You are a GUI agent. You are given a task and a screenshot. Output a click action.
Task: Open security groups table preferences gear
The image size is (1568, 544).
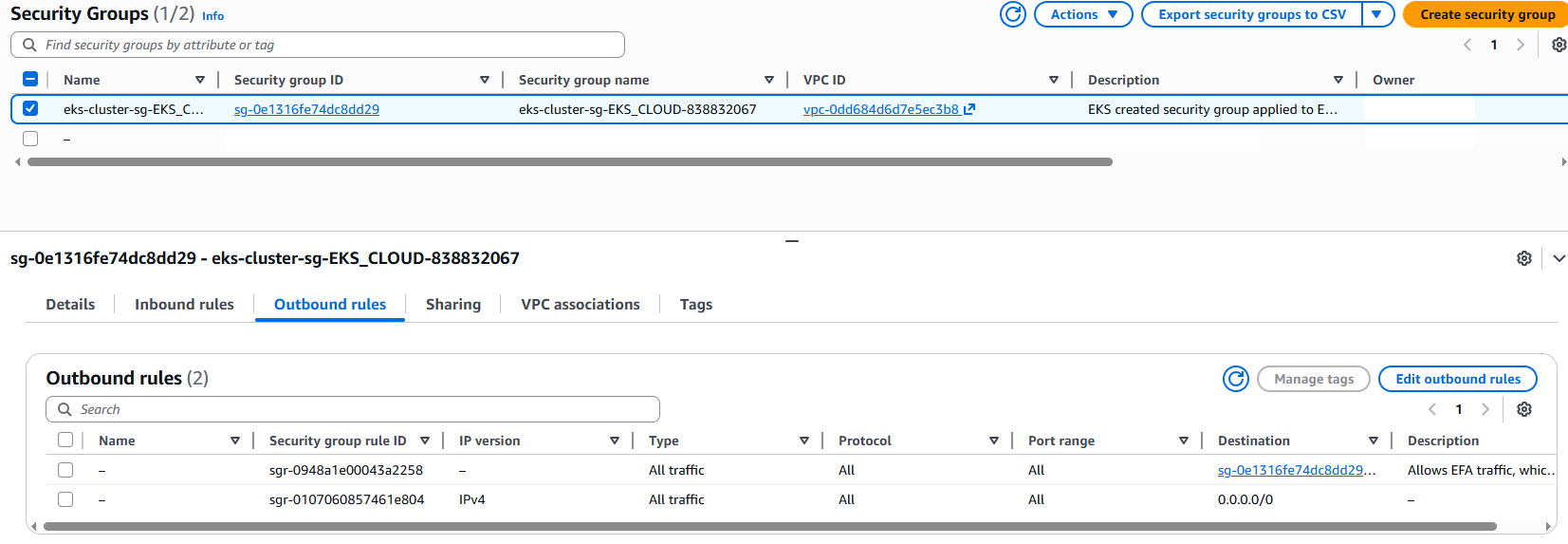click(1559, 45)
